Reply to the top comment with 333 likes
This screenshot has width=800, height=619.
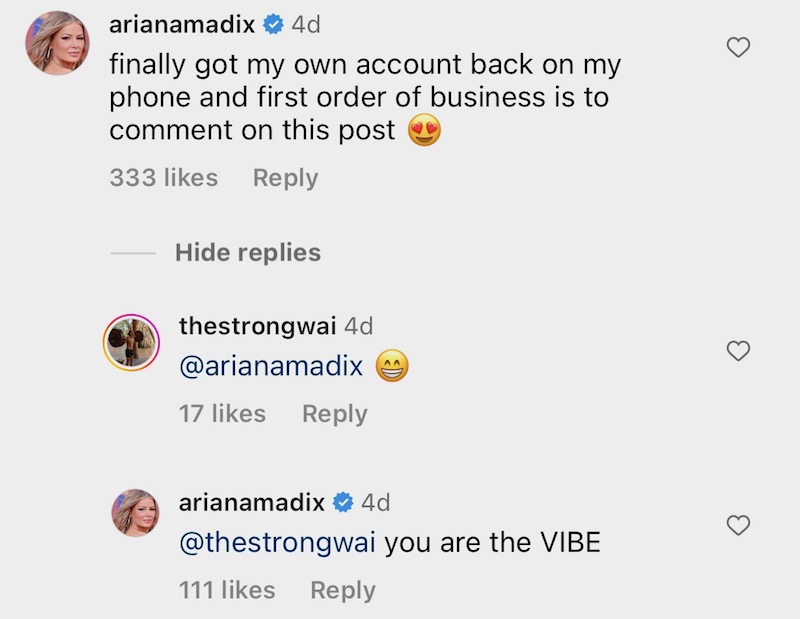click(285, 178)
